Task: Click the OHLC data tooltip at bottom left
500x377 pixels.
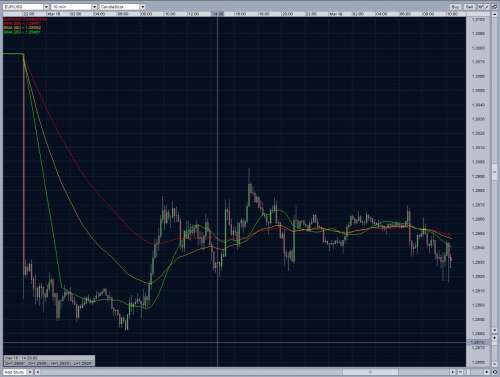Action: point(49,361)
